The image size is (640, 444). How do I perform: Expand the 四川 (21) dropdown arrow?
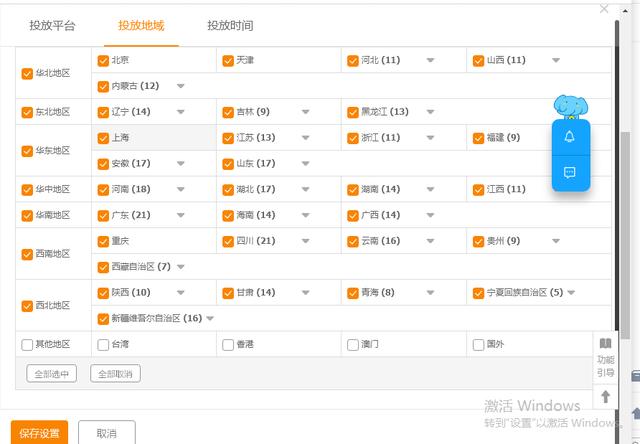(305, 241)
